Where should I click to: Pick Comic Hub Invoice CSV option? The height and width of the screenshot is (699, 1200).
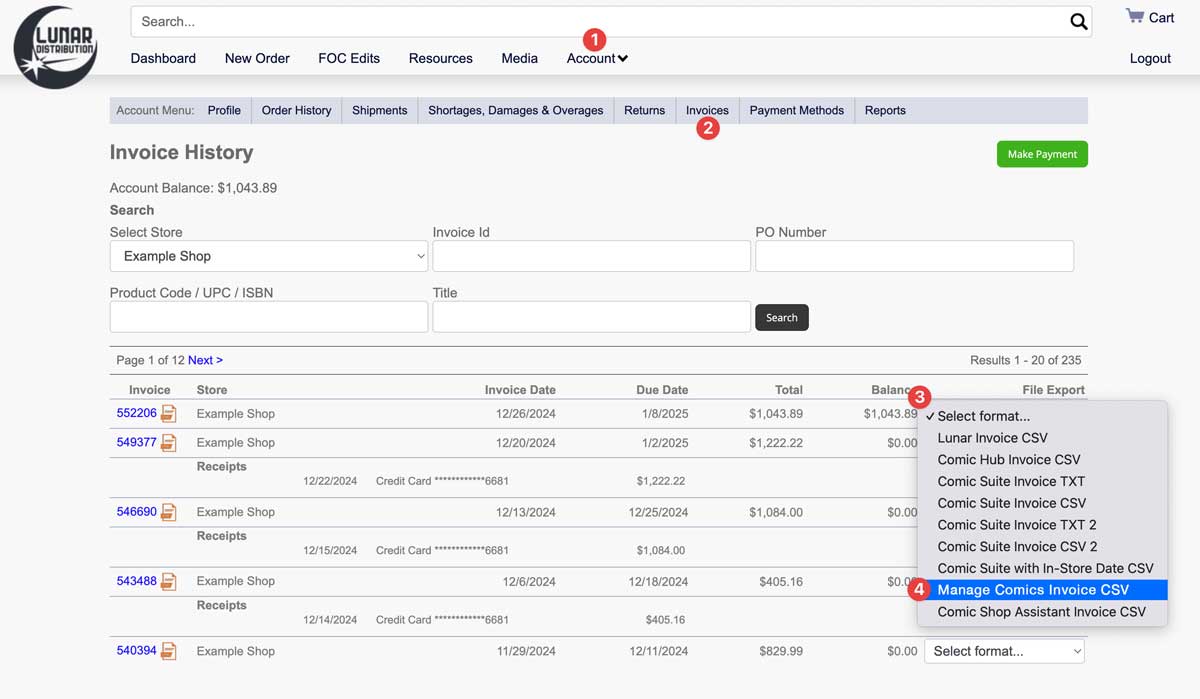pos(1008,460)
